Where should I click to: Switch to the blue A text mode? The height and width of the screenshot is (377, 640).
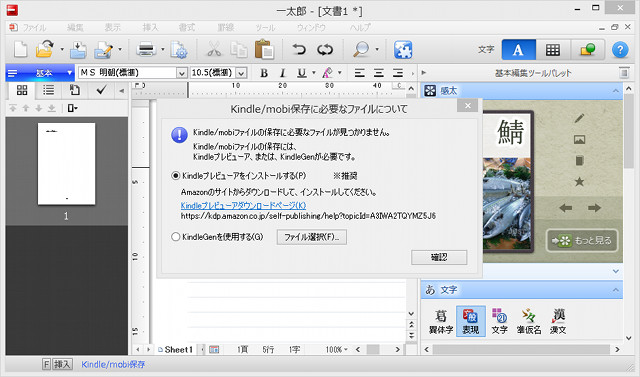(518, 50)
